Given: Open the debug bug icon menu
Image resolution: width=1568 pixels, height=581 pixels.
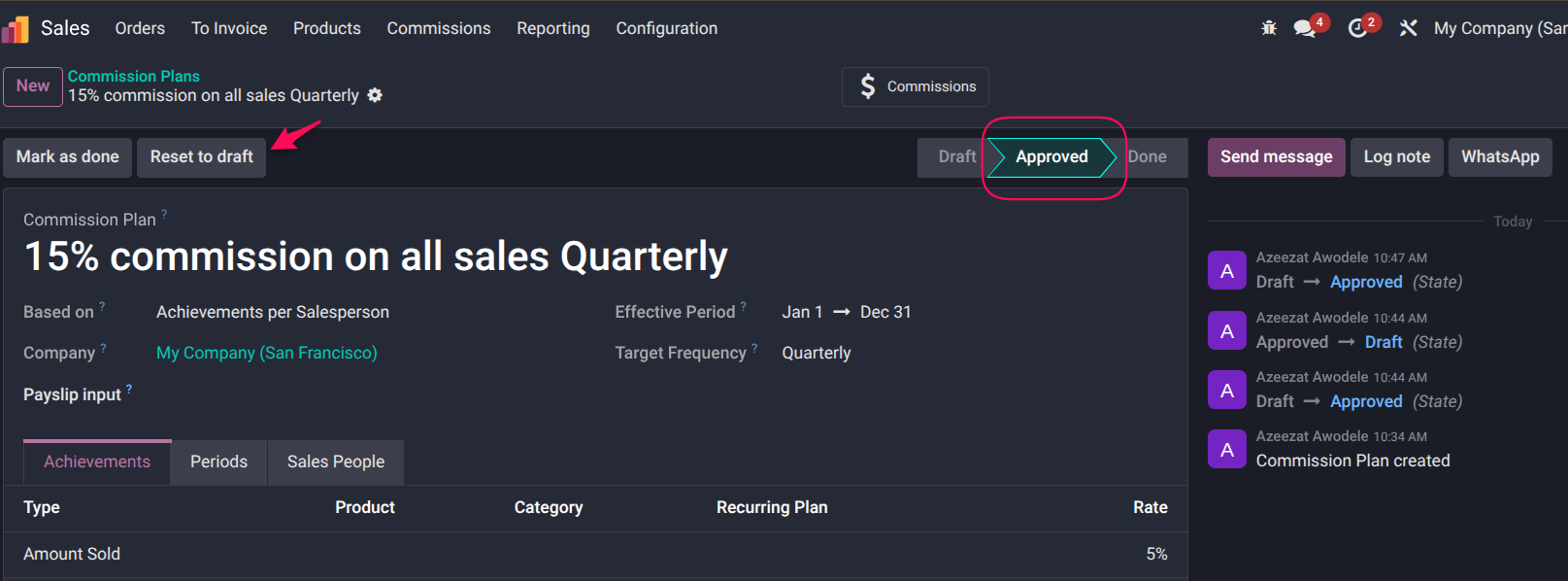Looking at the screenshot, I should point(1269,28).
